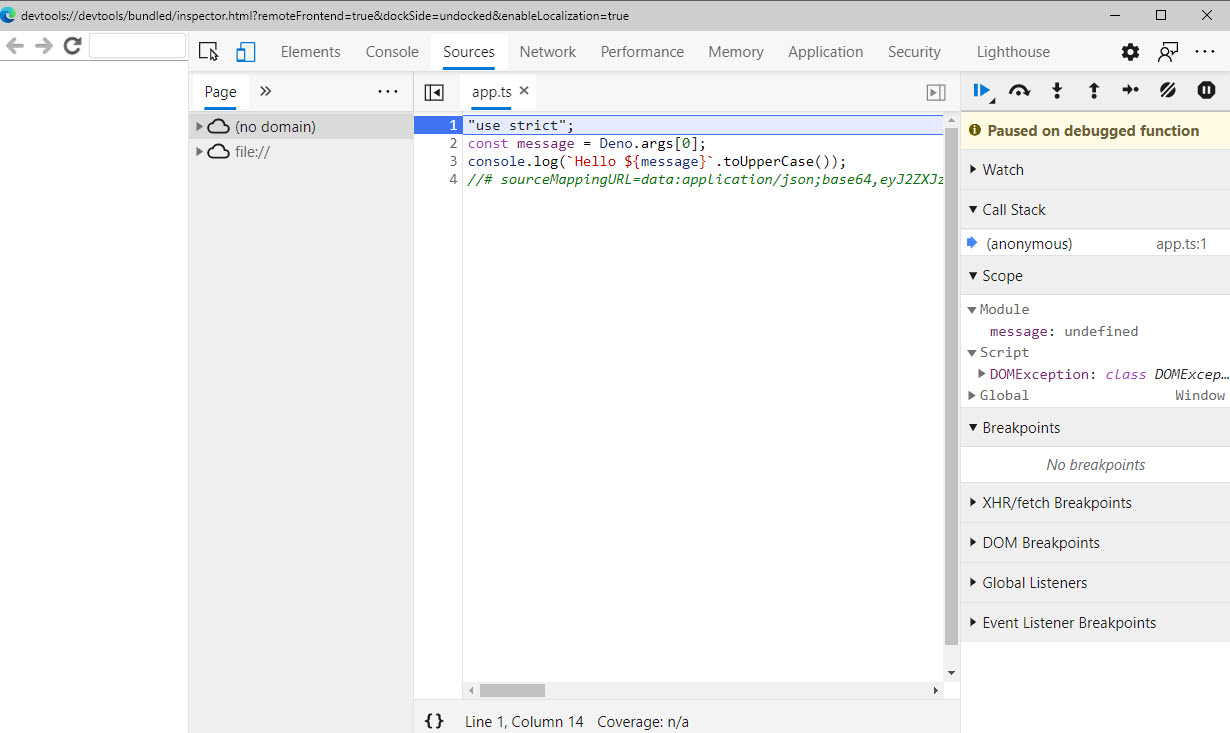
Task: Select the inspect element tool
Action: click(208, 52)
